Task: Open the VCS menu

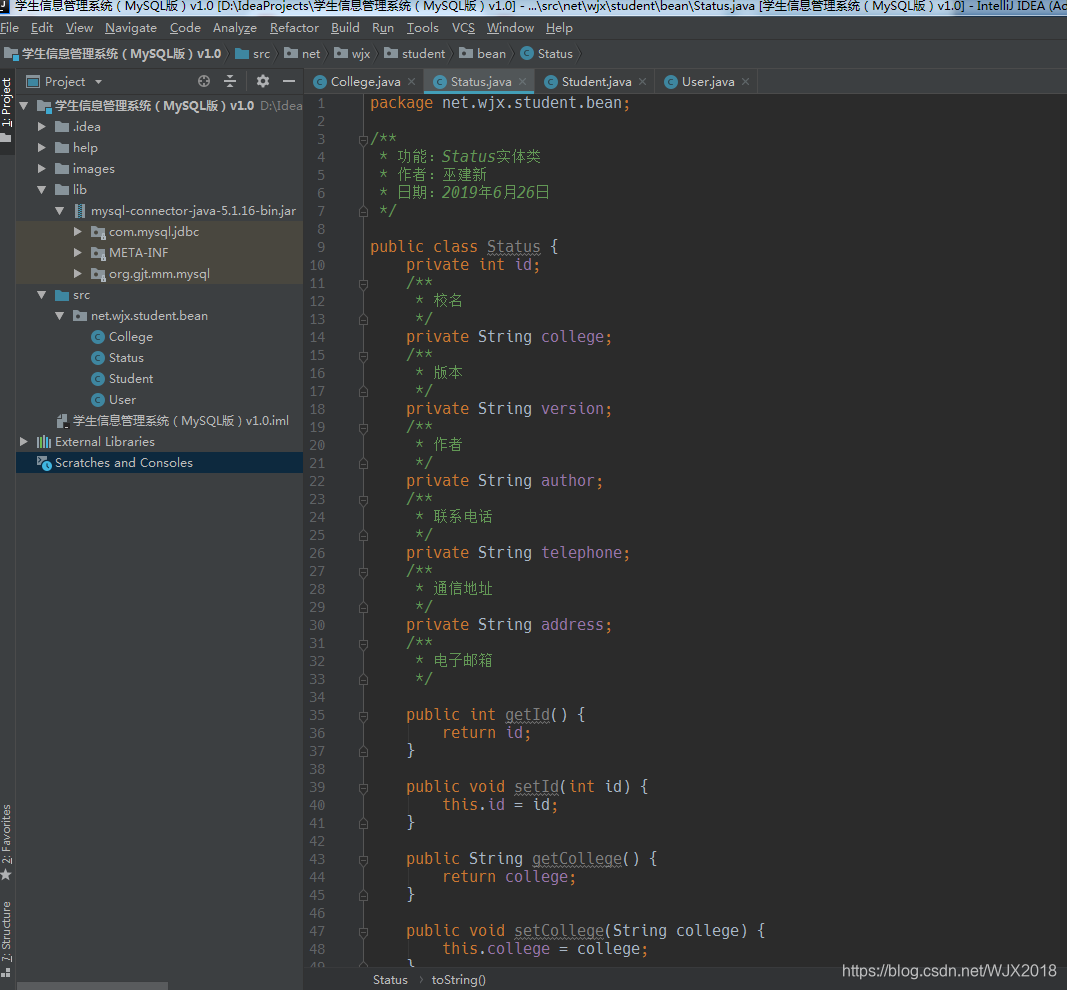Action: pyautogui.click(x=463, y=28)
